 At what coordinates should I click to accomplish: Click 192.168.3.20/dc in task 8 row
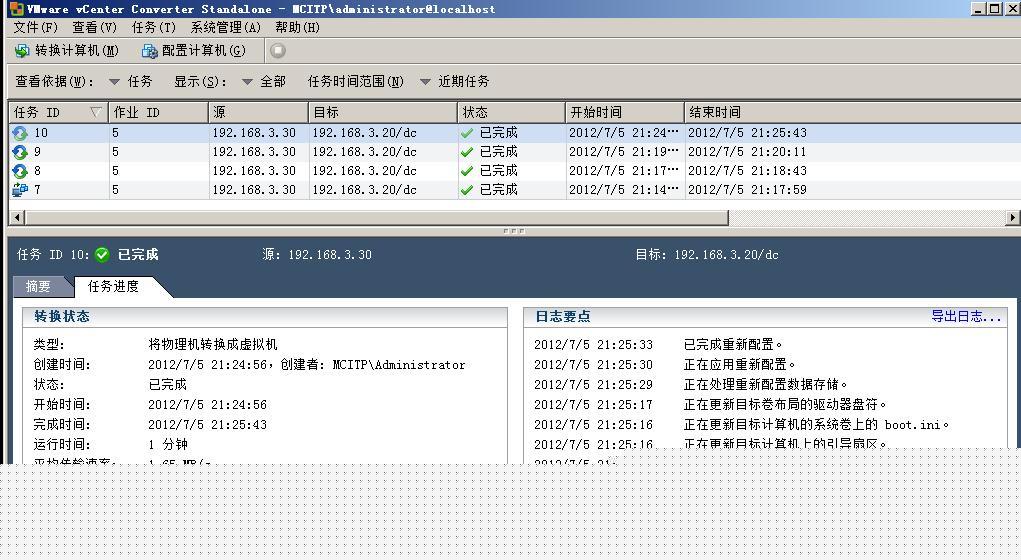365,171
